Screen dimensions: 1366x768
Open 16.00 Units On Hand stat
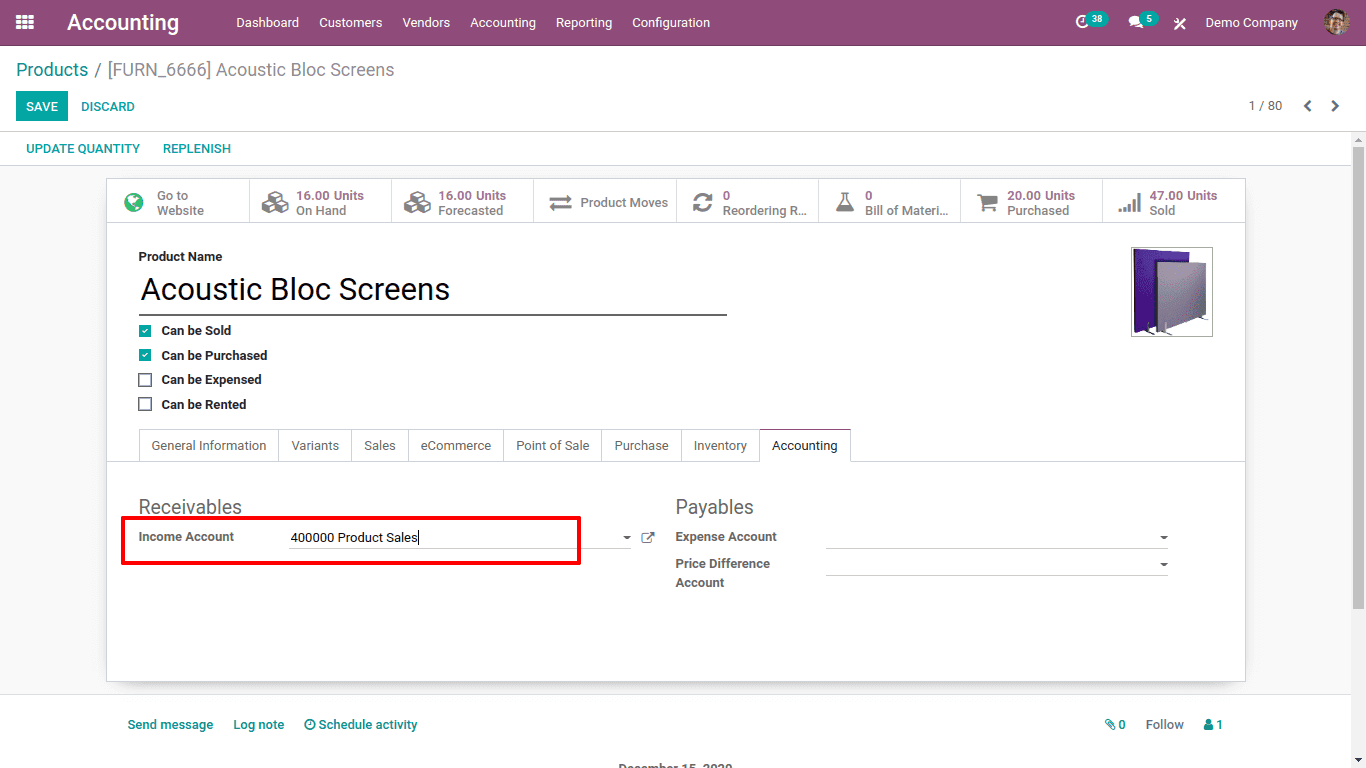[320, 203]
